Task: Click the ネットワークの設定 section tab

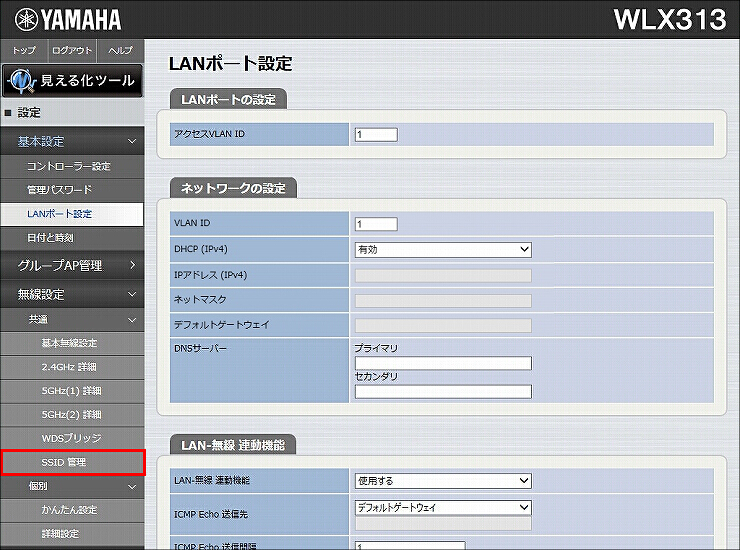Action: pyautogui.click(x=234, y=188)
